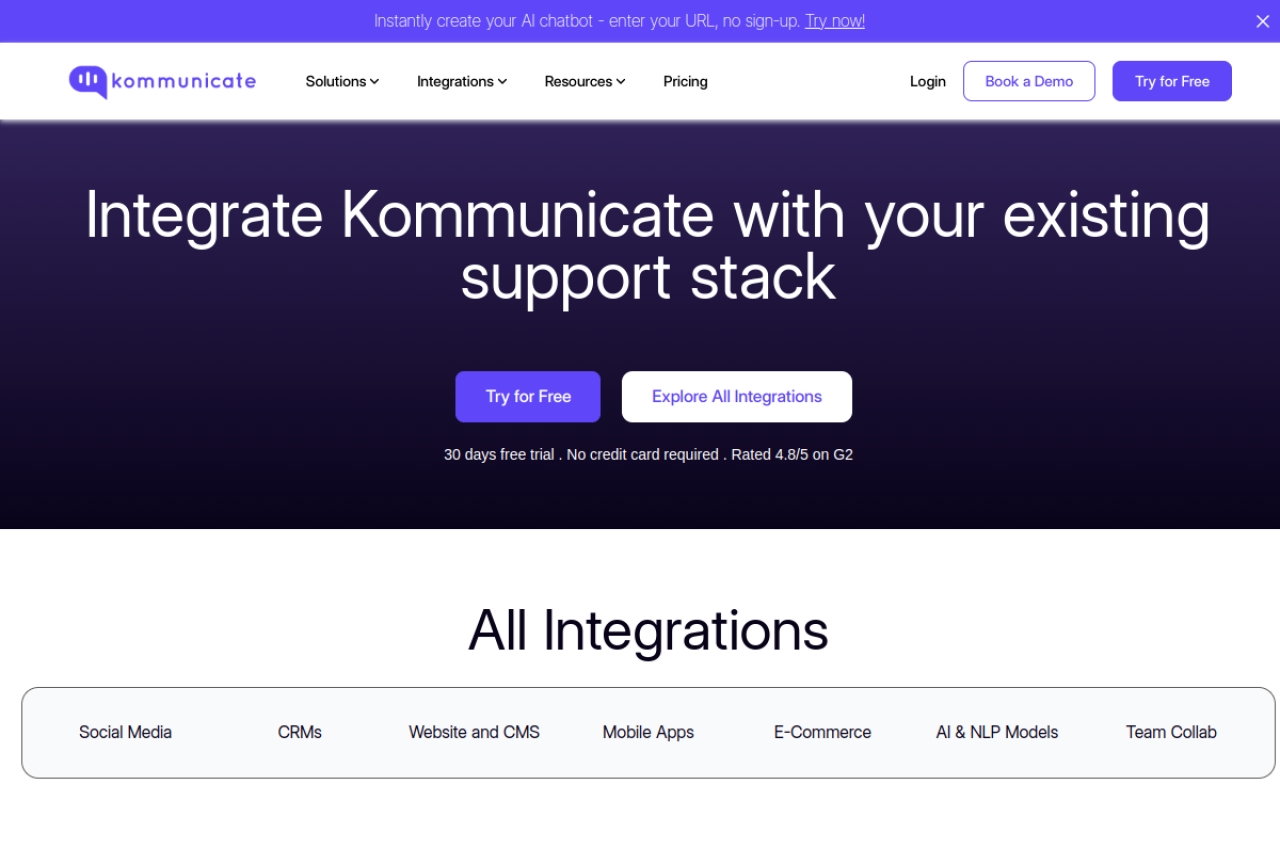Dismiss the top announcement banner
Viewport: 1280px width, 853px height.
point(1262,21)
